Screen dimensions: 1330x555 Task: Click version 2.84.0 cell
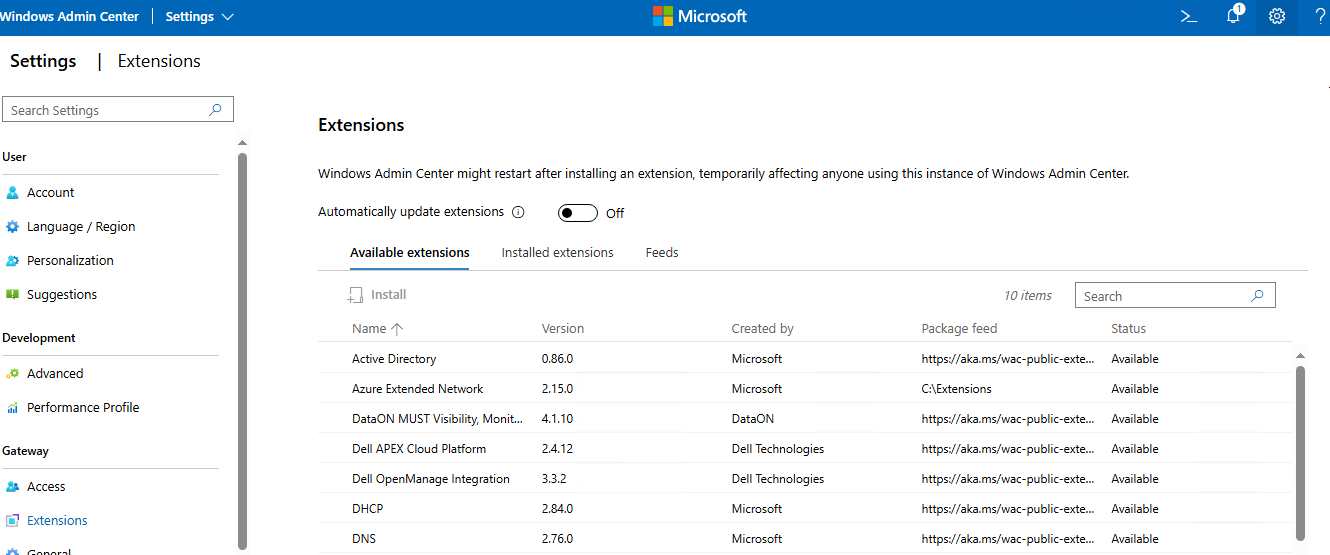click(558, 509)
